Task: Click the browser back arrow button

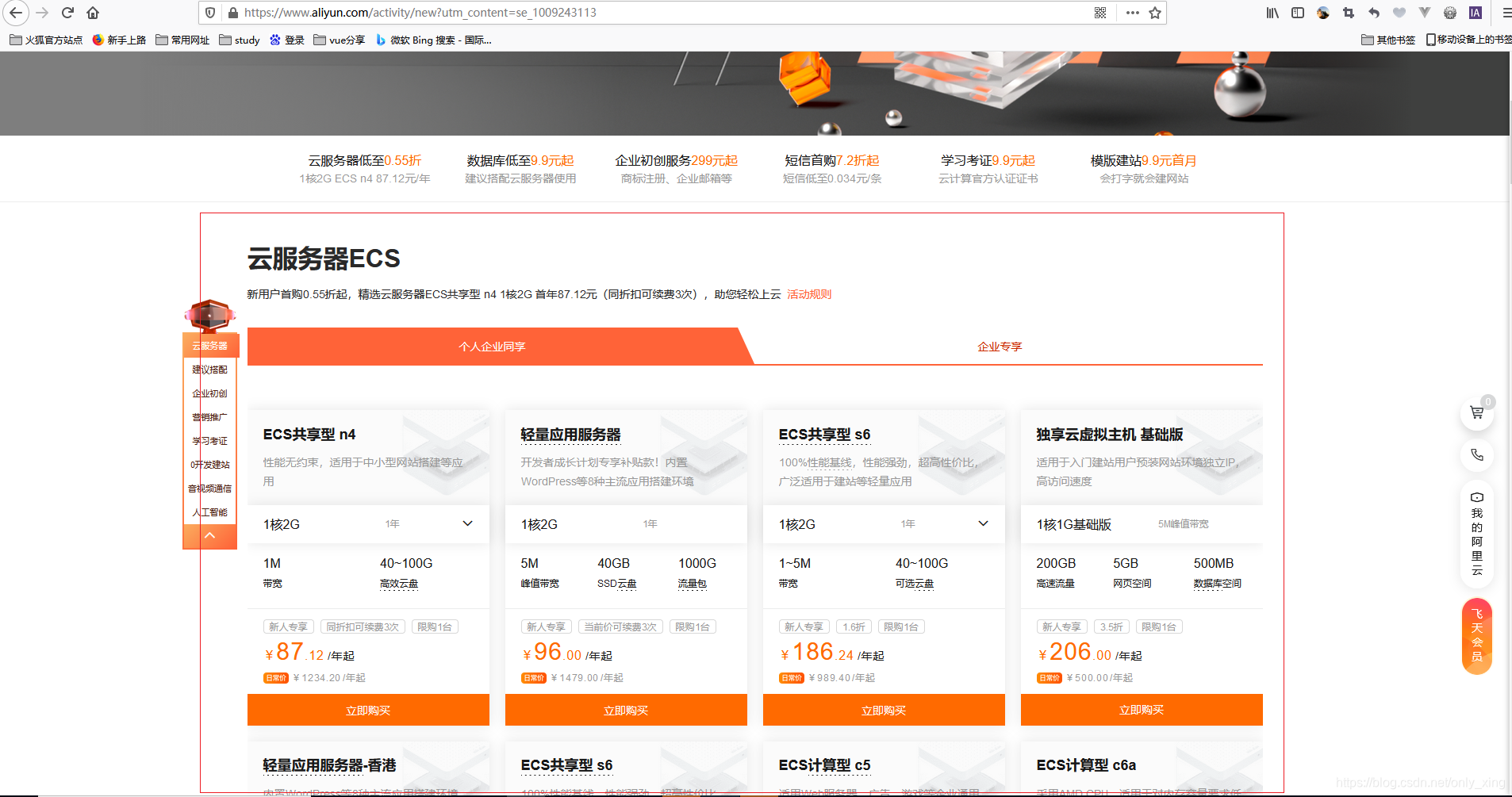Action: (x=16, y=13)
